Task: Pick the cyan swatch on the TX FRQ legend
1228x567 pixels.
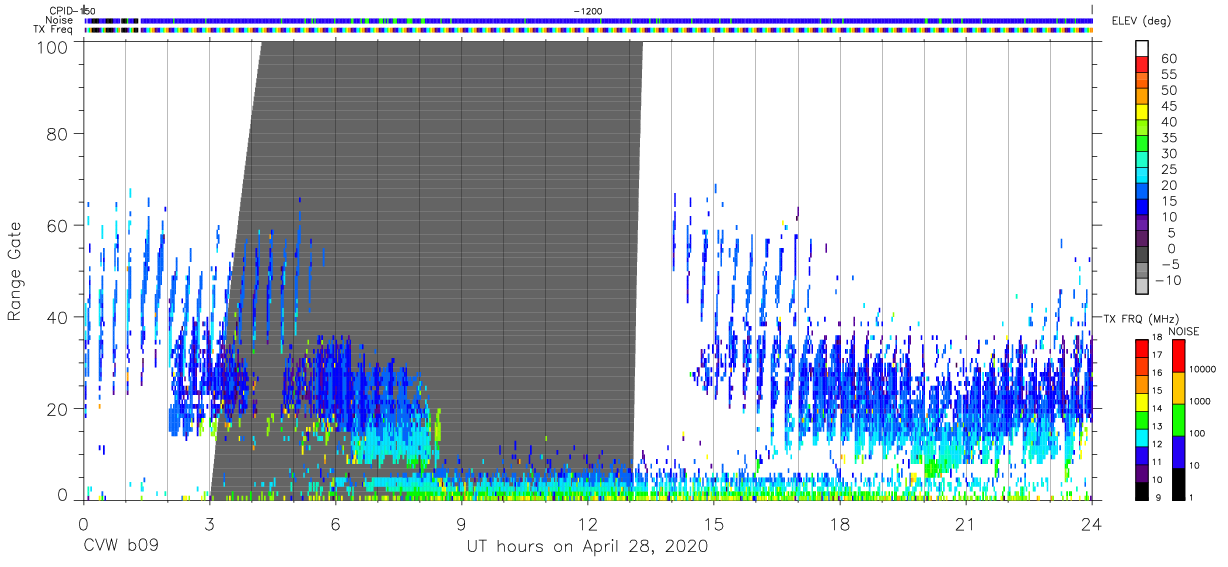Action: tap(1142, 436)
